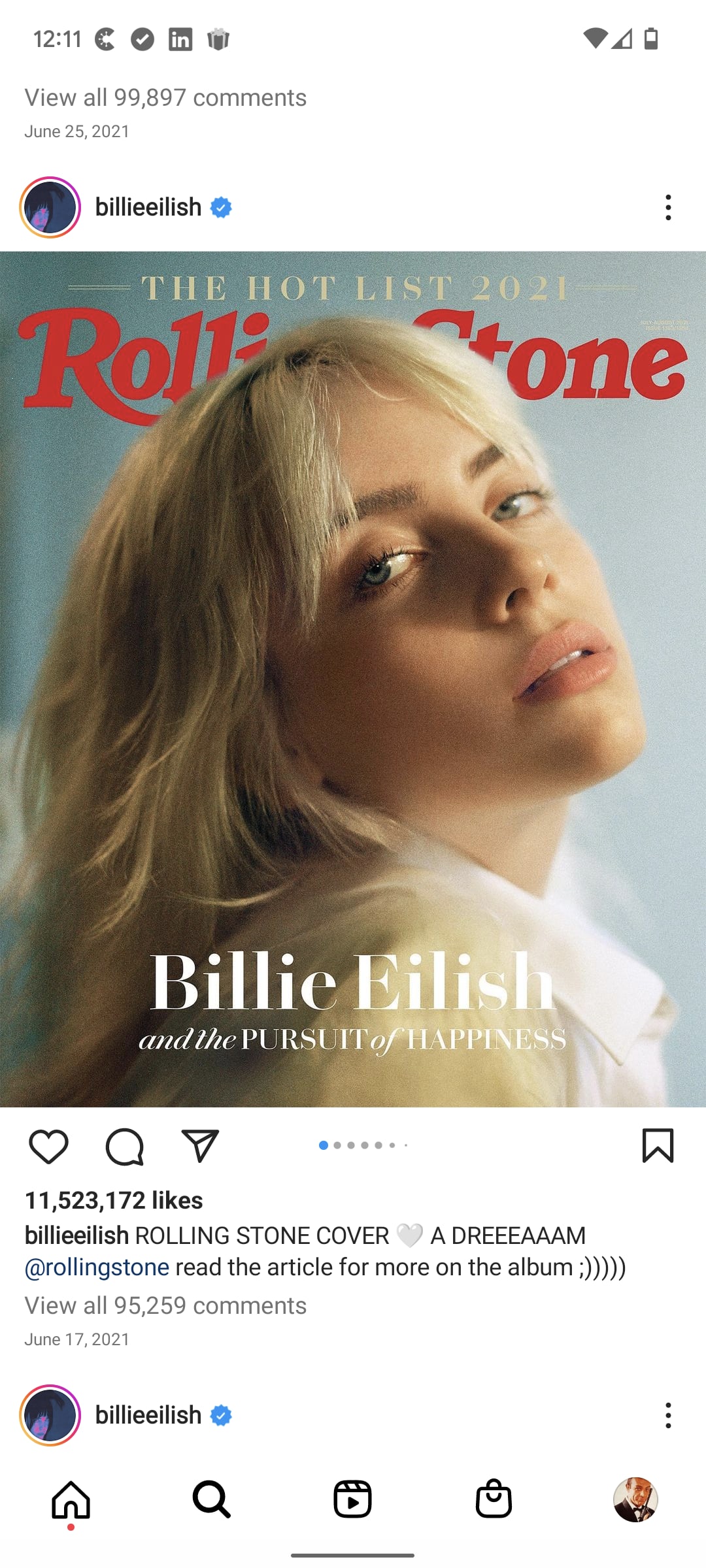Tap the carousel page indicator dots
This screenshot has height=1568, width=706.
pyautogui.click(x=363, y=1145)
